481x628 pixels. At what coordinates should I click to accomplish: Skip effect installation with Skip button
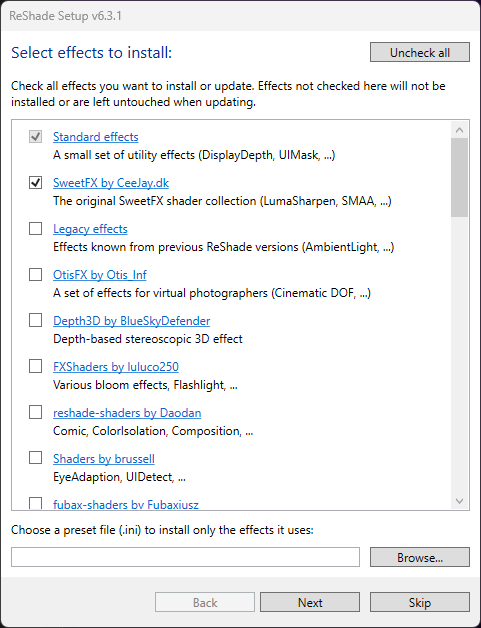(x=420, y=602)
